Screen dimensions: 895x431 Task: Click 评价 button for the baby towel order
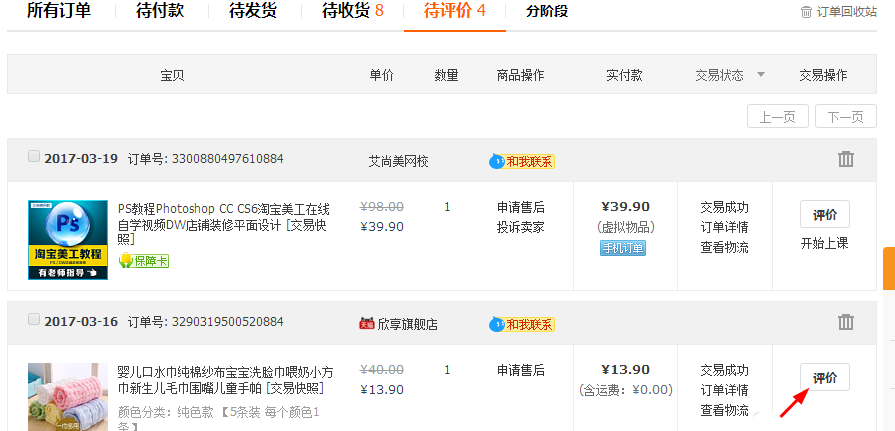click(x=824, y=377)
